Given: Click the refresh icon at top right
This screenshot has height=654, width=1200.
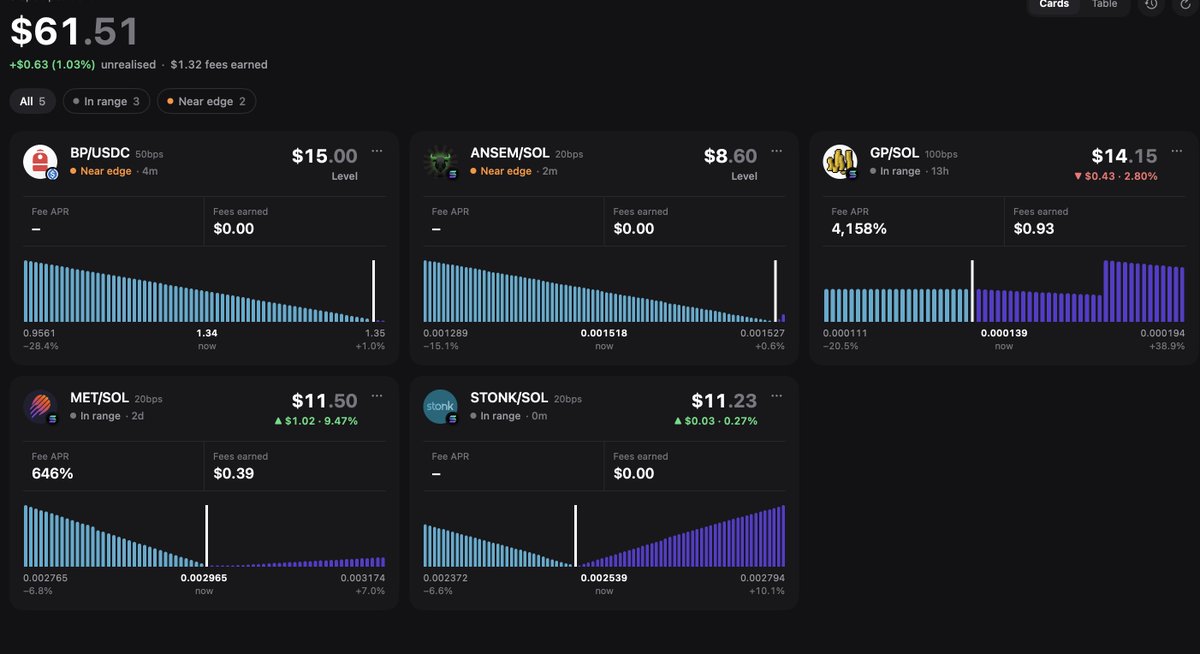Looking at the screenshot, I should (x=1185, y=5).
